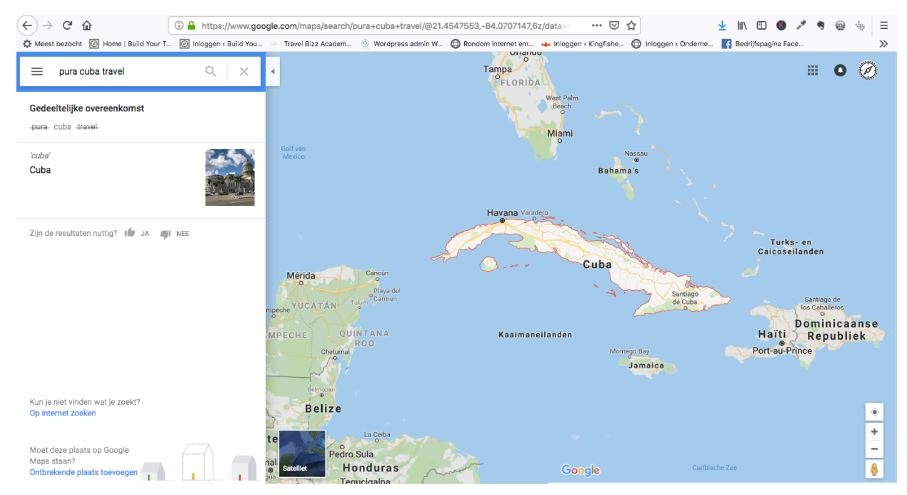Click the Bahama's label on map
This screenshot has height=495, width=907.
coord(618,171)
